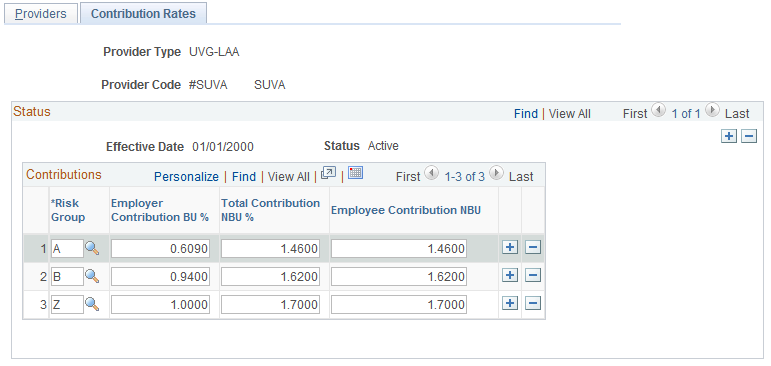This screenshot has height=366, width=771.
Task: Select Provider Type value UVG-LAA
Action: tap(214, 52)
